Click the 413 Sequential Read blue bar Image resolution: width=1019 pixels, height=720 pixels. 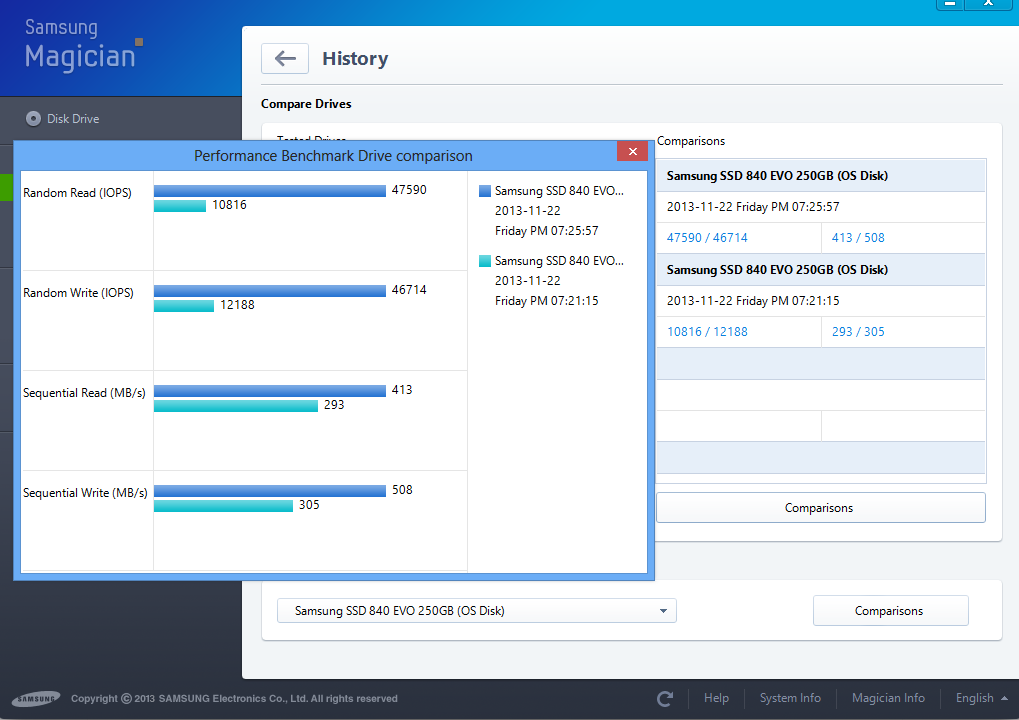point(270,391)
